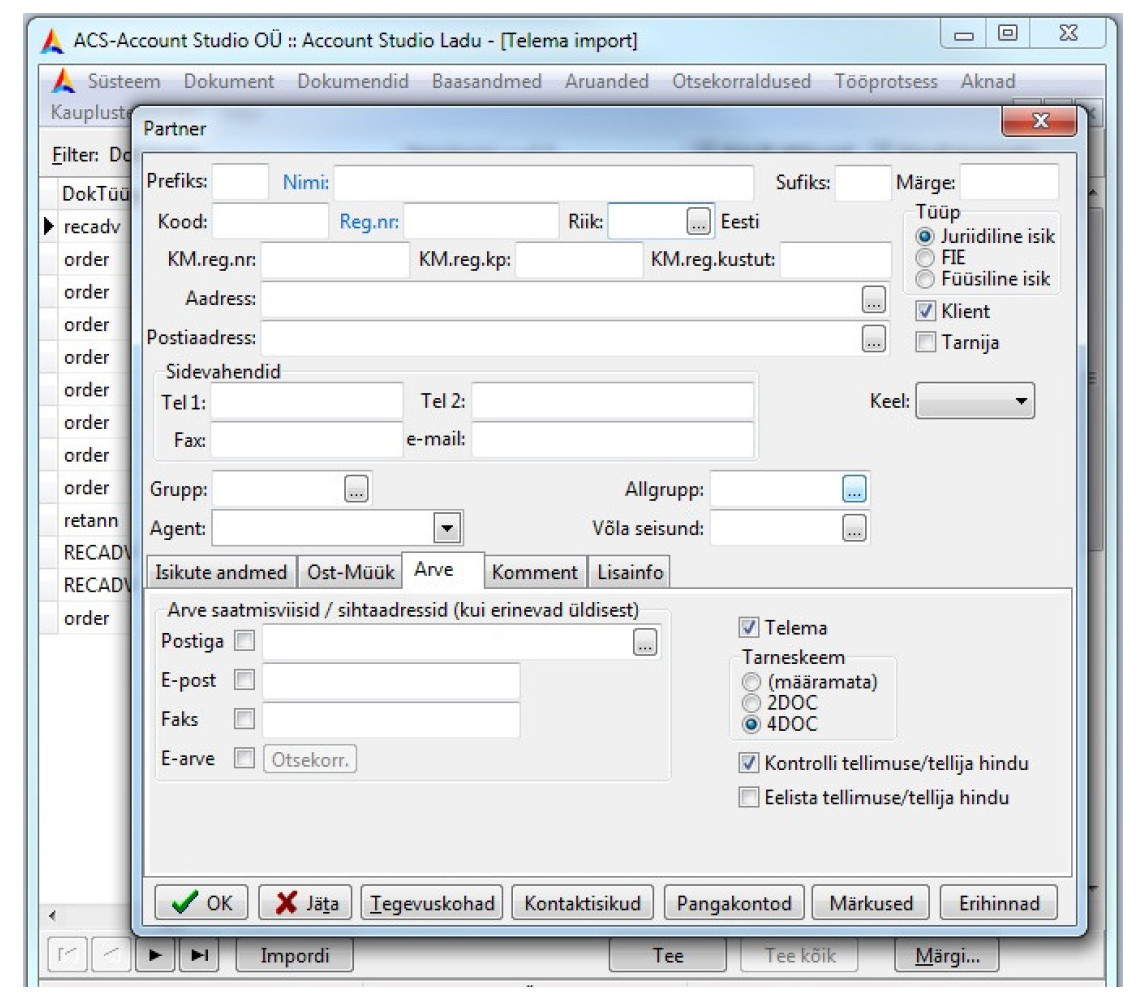1142x1000 pixels.
Task: Switch to Lisainfo tab
Action: pos(630,572)
